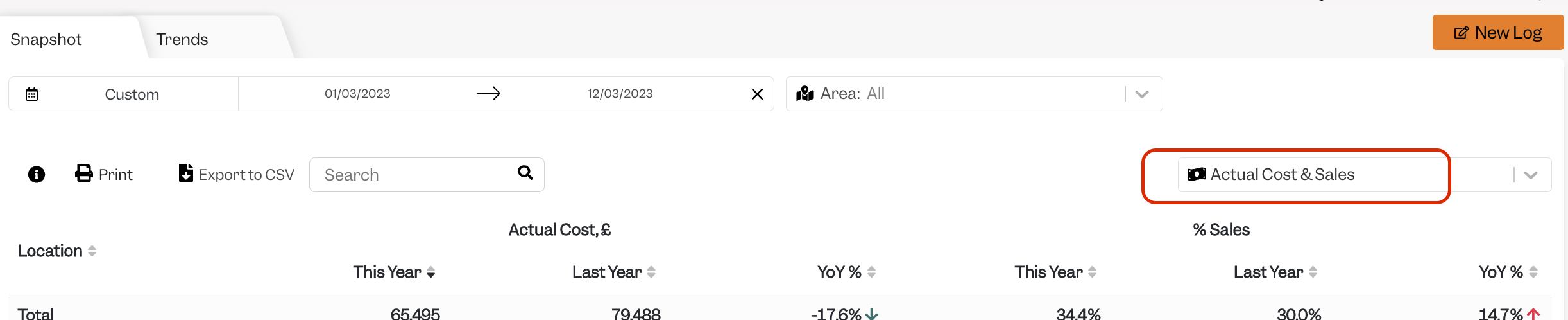Open the Custom date range selector
1568x320 pixels.
pyautogui.click(x=132, y=94)
